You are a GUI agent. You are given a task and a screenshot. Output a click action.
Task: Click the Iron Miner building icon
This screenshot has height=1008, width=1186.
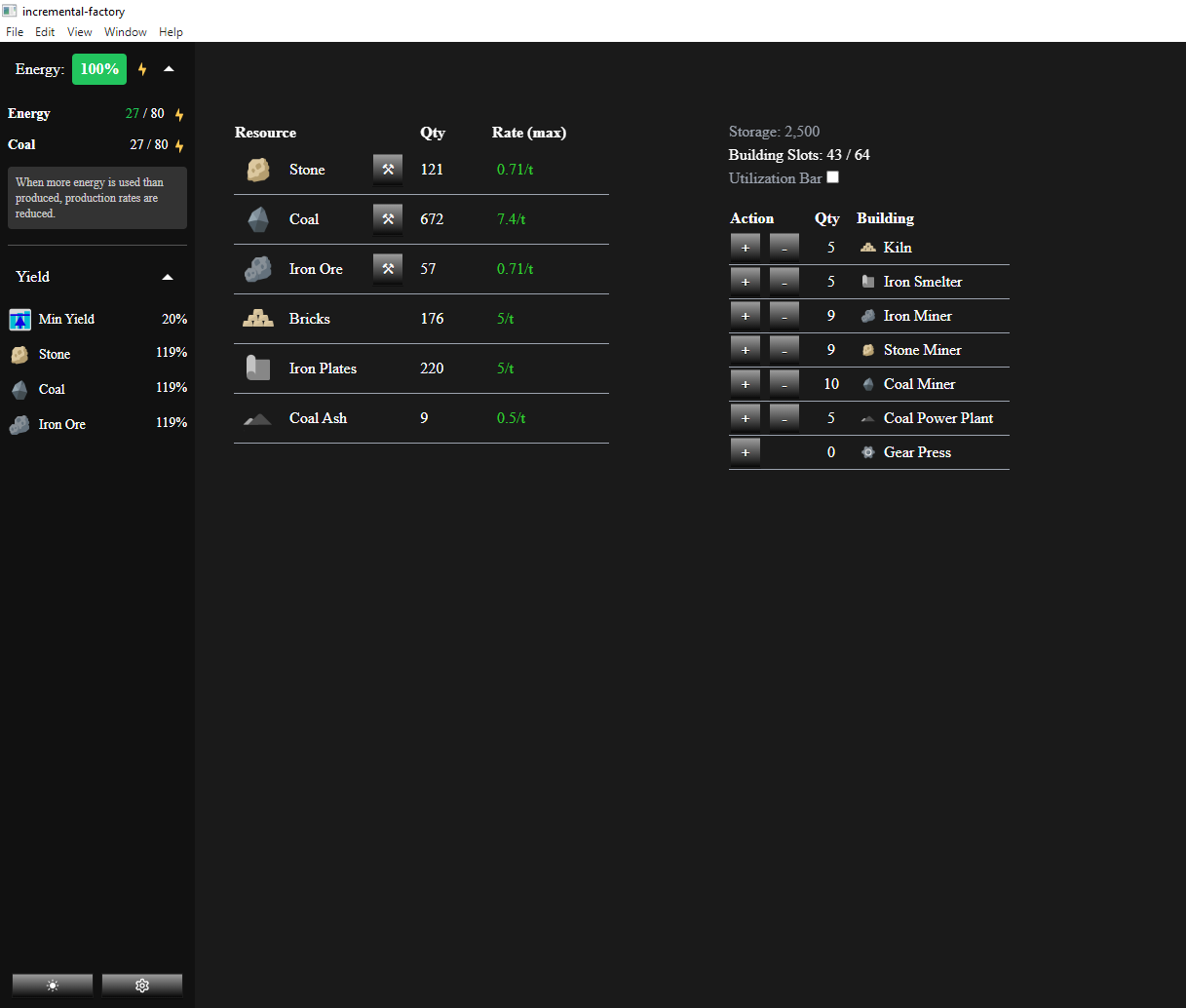868,316
